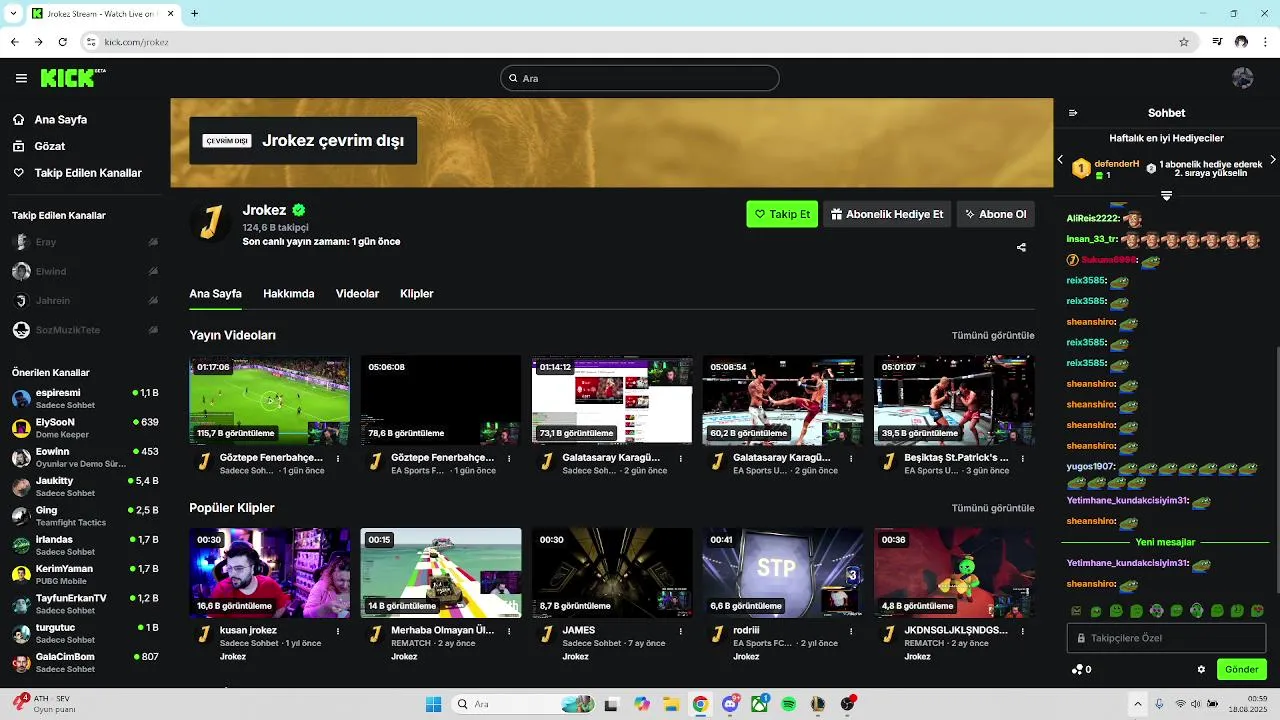The width and height of the screenshot is (1280, 720).
Task: Open Chrome's tab search dropdown
Action: coord(11,13)
